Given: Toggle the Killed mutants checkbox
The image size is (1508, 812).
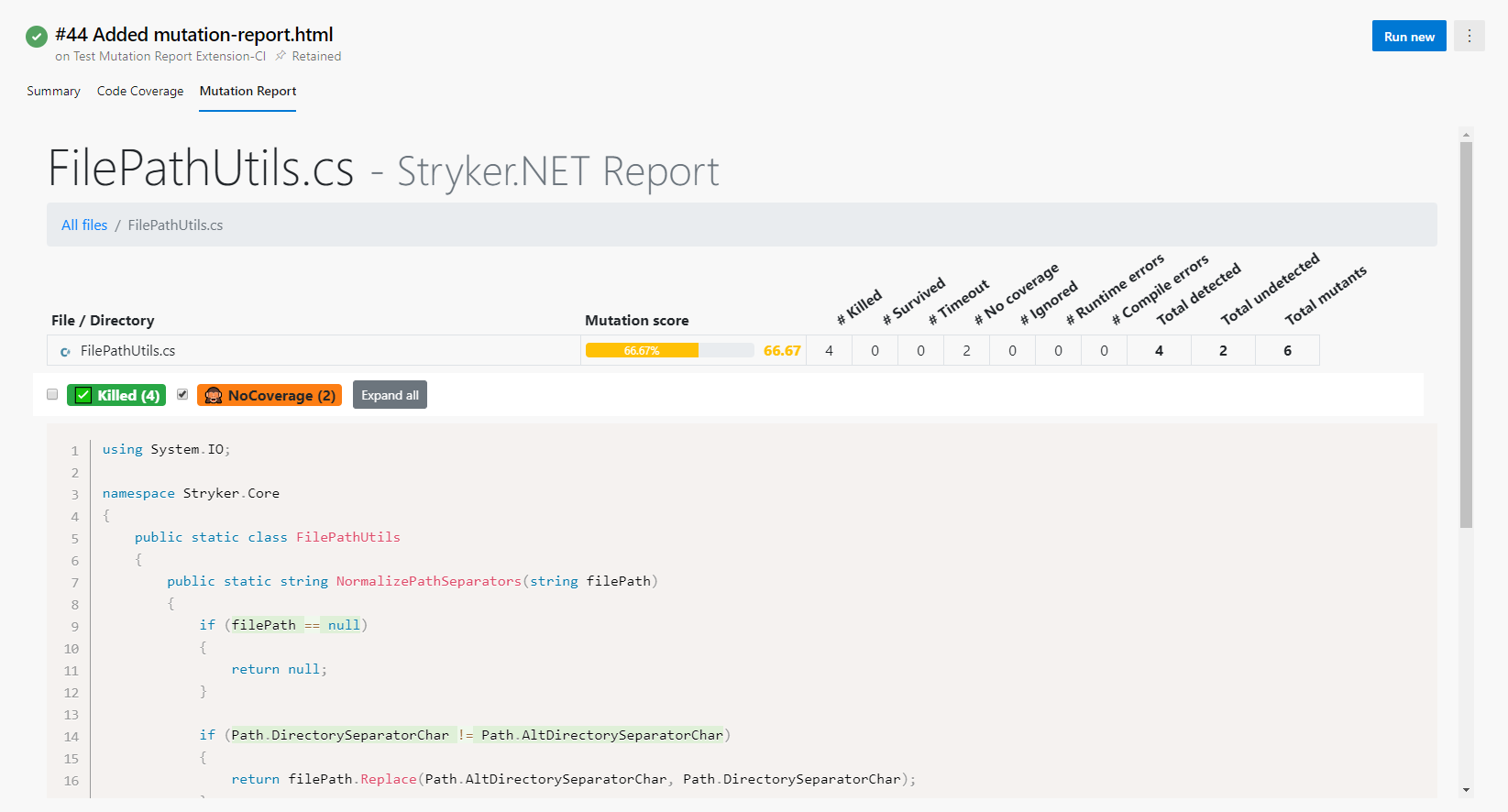Looking at the screenshot, I should coord(52,394).
